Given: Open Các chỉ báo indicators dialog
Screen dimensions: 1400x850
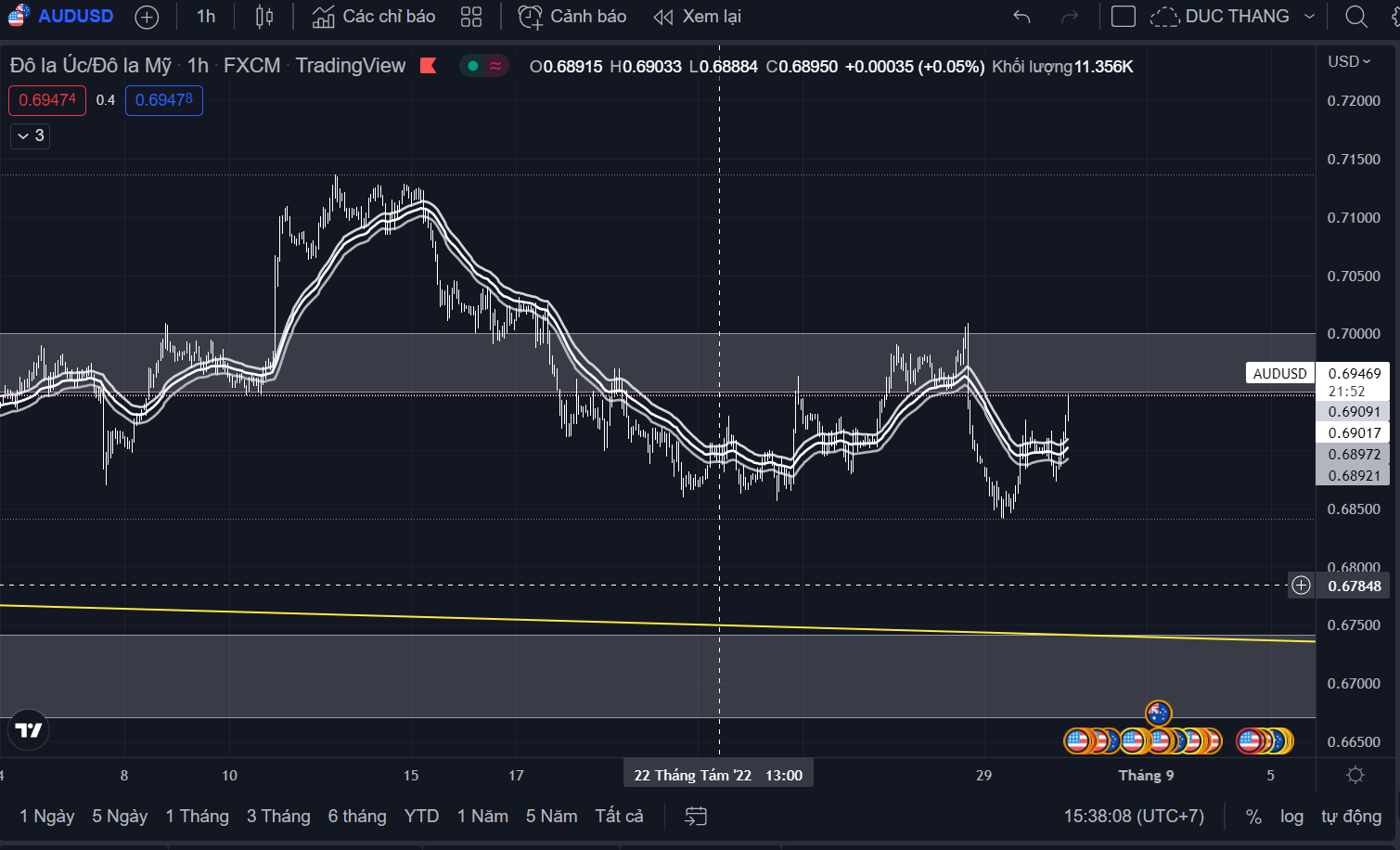Looking at the screenshot, I should coord(374,17).
